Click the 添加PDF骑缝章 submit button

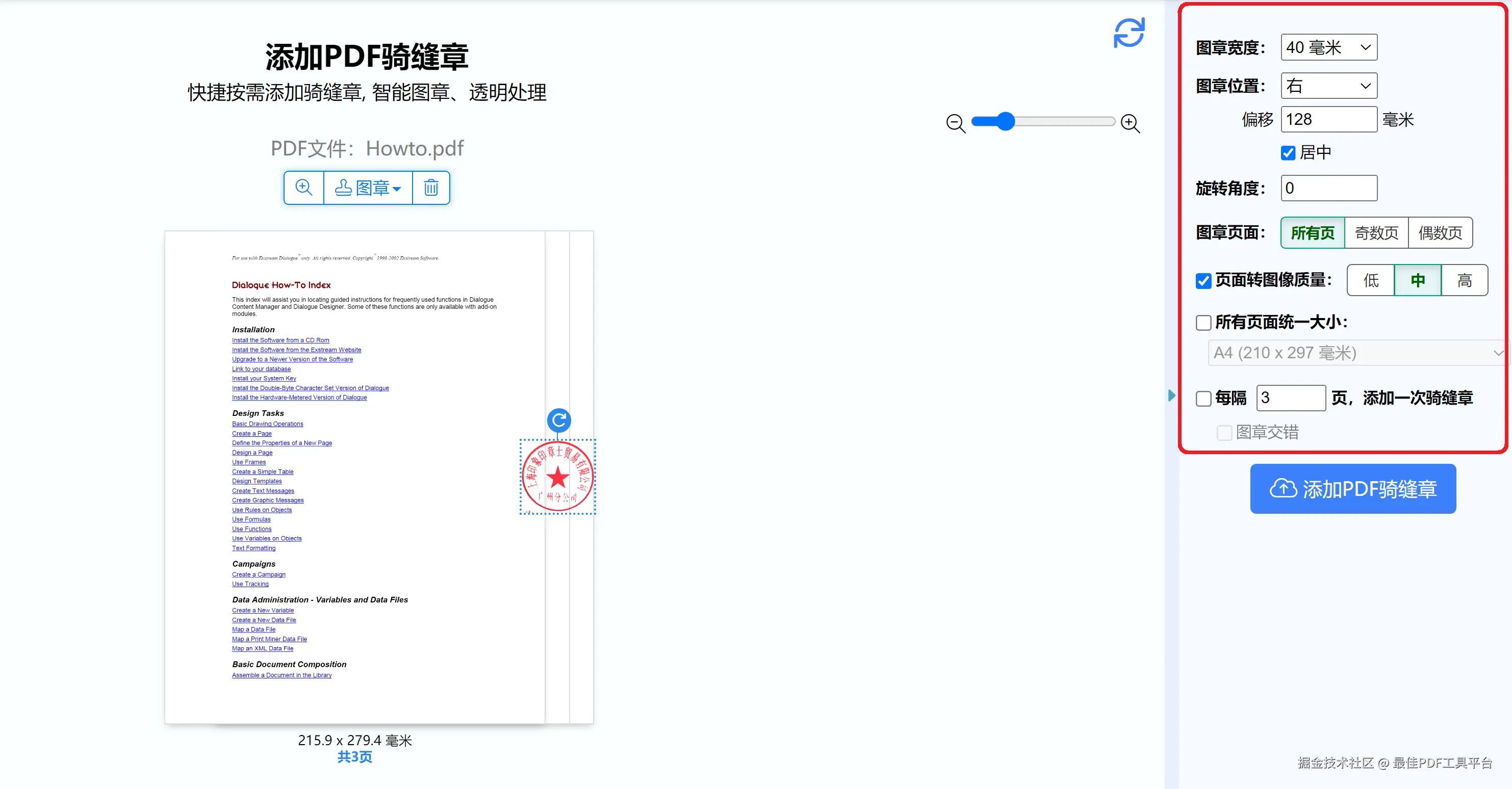click(1352, 489)
